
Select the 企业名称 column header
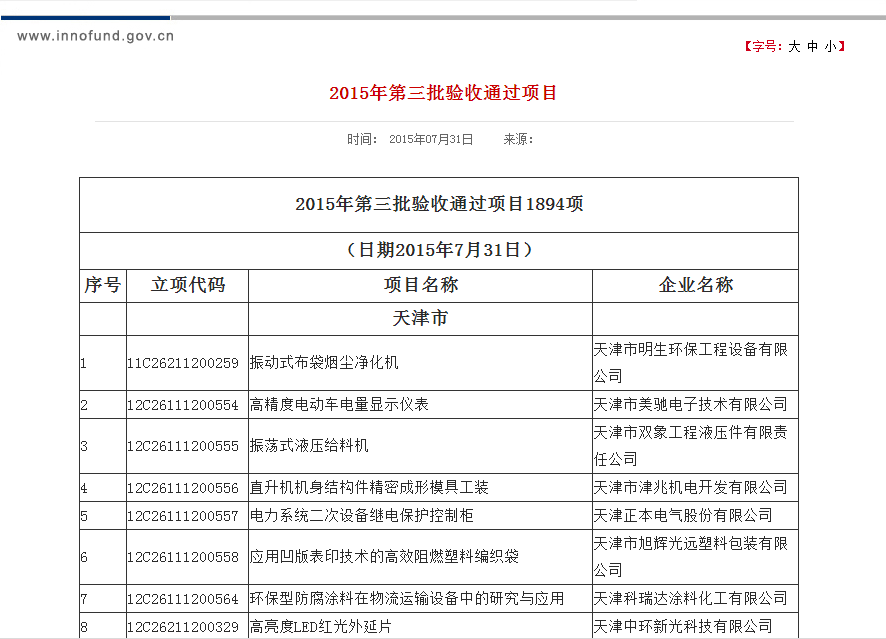(x=695, y=285)
